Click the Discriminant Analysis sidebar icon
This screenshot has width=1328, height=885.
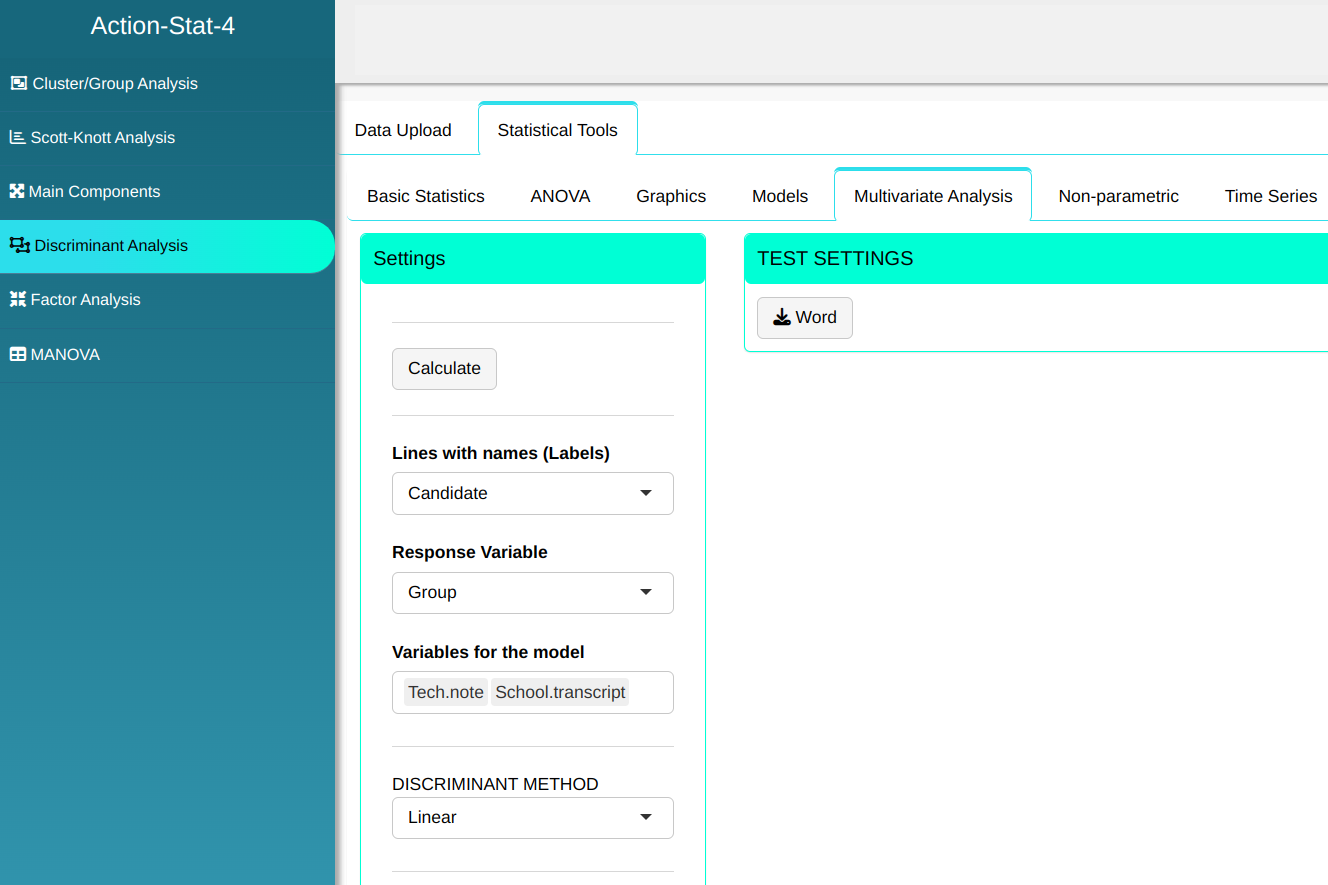click(x=19, y=246)
